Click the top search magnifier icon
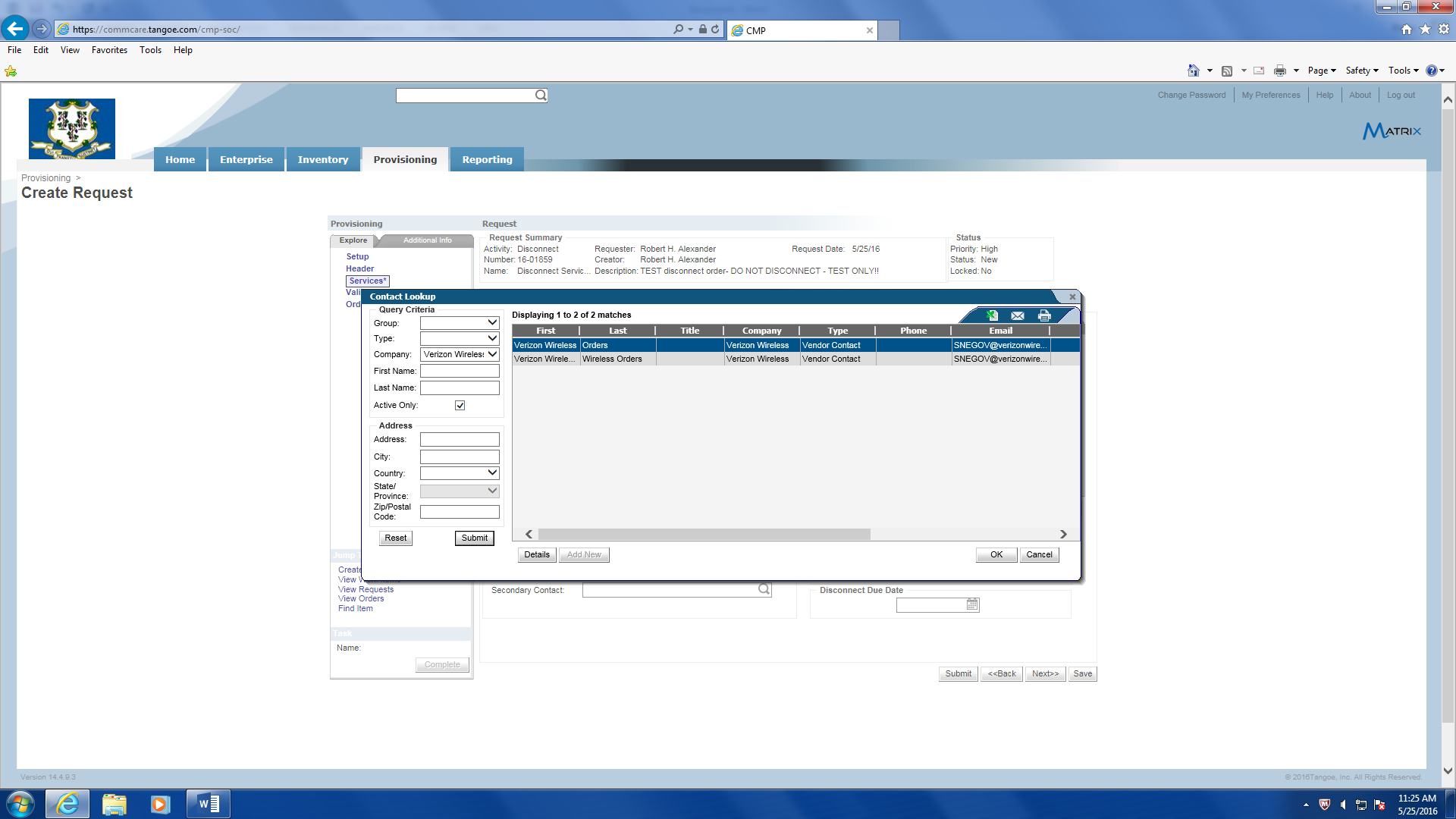This screenshot has height=819, width=1456. coord(541,96)
